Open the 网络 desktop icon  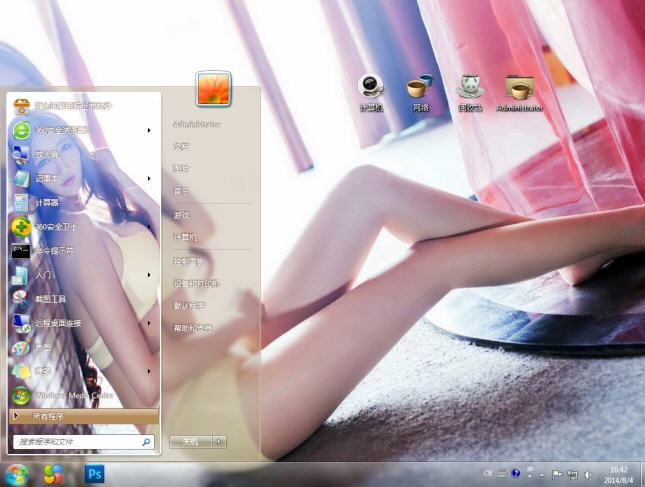point(420,92)
